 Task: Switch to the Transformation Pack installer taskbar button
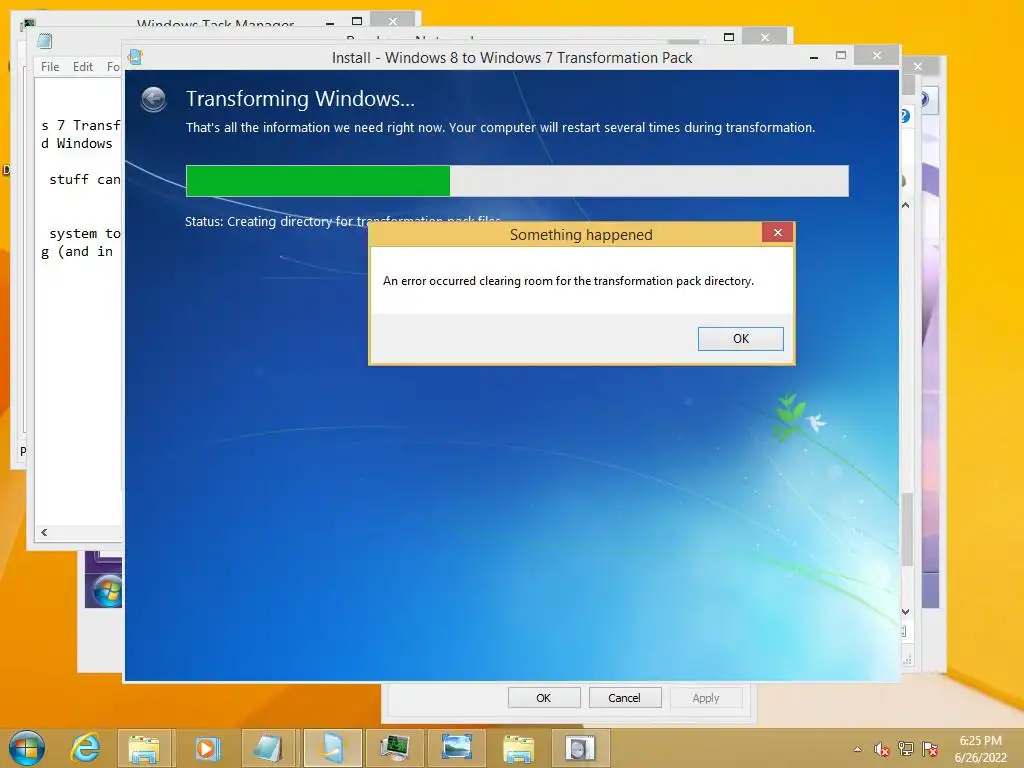pyautogui.click(x=333, y=748)
